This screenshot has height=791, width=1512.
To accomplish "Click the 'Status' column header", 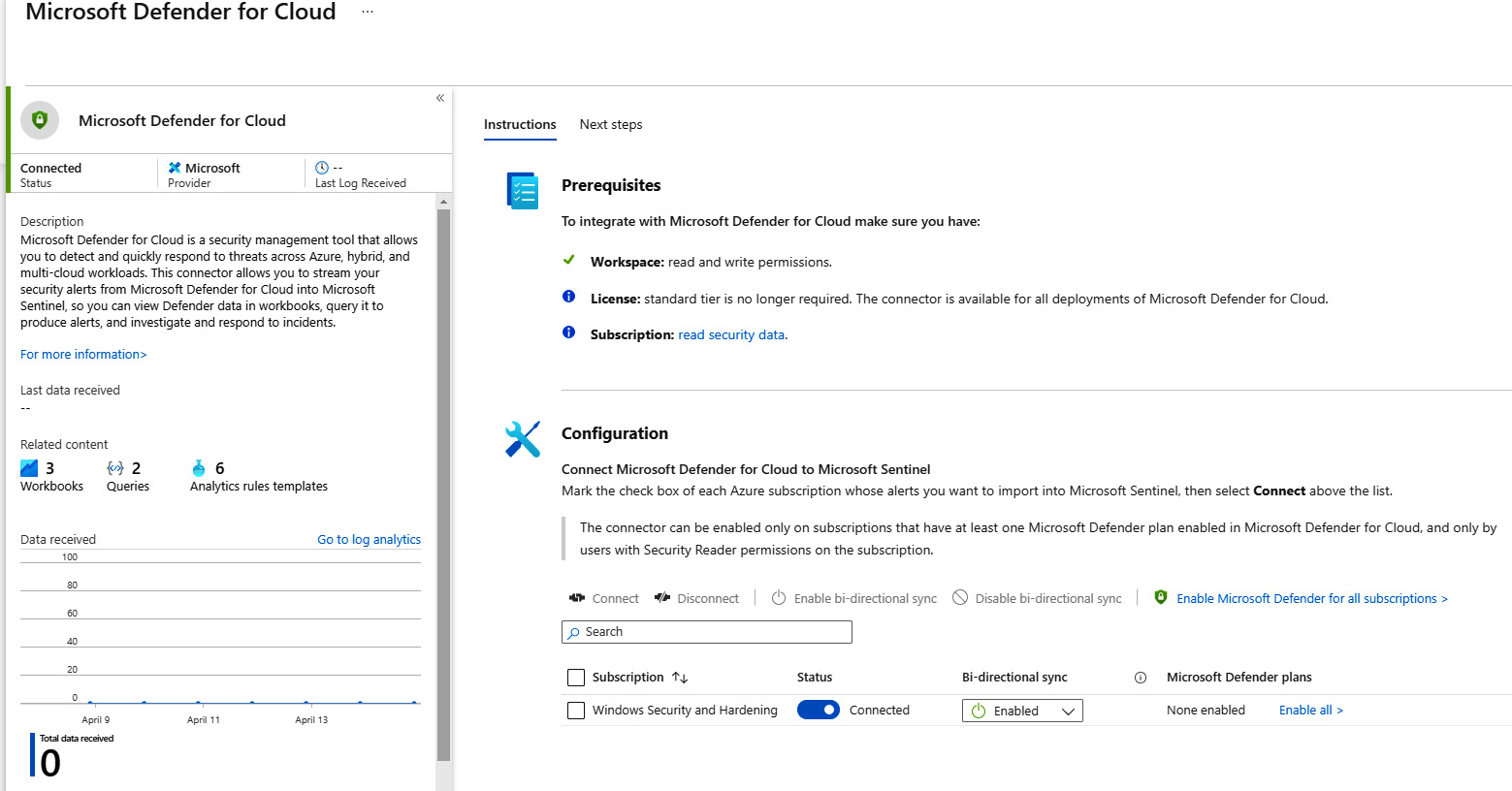I will pos(815,677).
